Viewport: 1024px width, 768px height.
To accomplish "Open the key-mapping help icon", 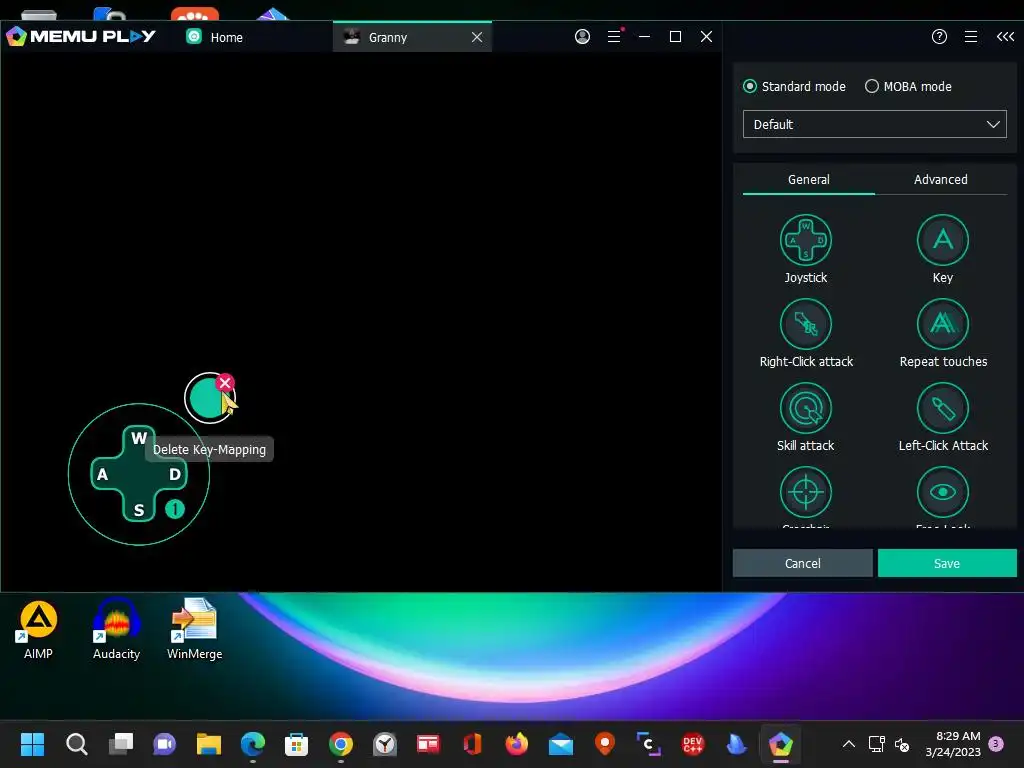I will click(939, 37).
